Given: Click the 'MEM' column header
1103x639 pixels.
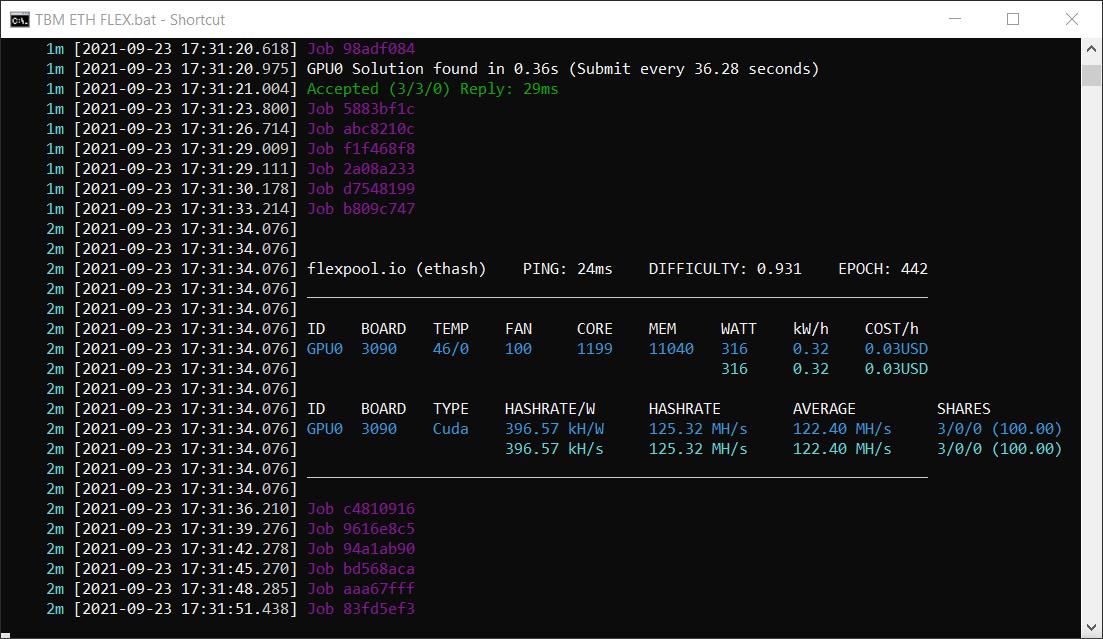Looking at the screenshot, I should point(663,329).
